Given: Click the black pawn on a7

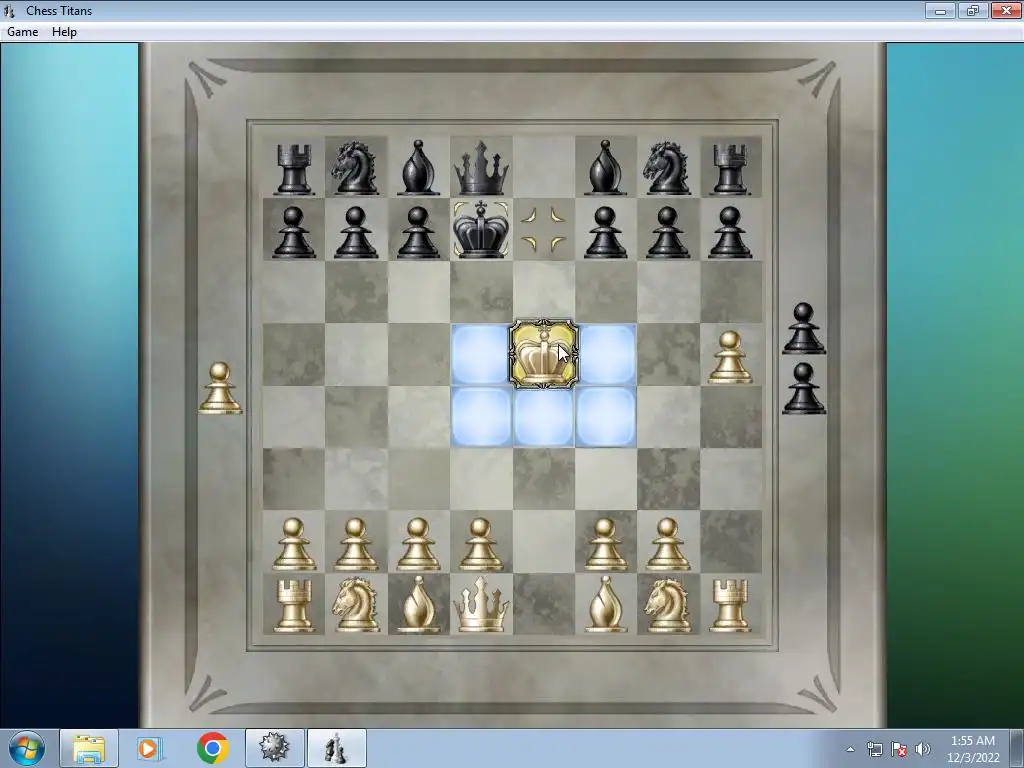Looking at the screenshot, I should tap(294, 232).
